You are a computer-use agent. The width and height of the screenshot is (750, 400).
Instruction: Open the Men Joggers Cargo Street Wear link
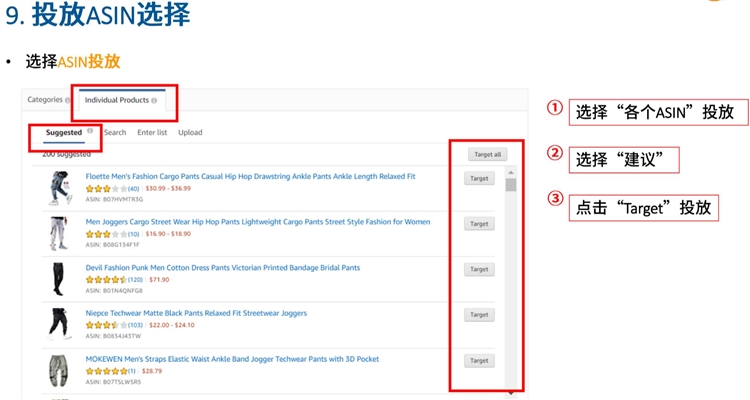[258, 222]
